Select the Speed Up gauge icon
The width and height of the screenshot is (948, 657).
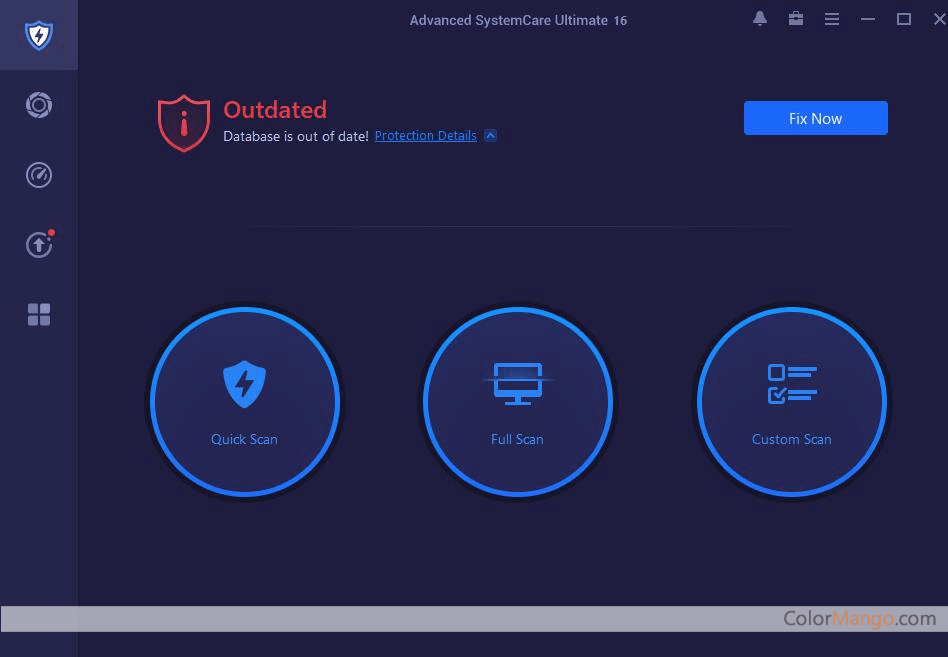tap(38, 175)
